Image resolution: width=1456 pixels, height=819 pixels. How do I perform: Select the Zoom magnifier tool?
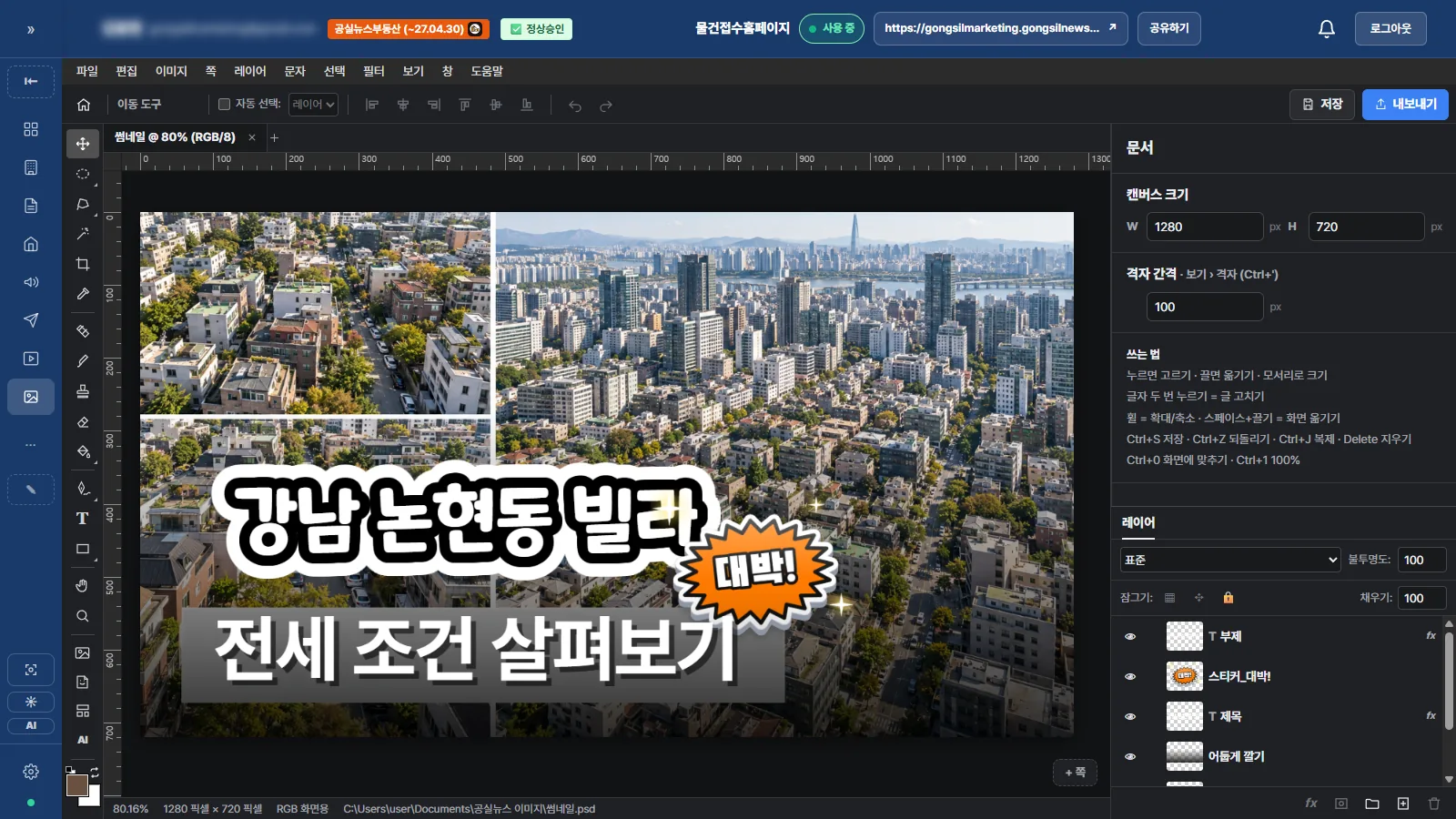(x=83, y=616)
